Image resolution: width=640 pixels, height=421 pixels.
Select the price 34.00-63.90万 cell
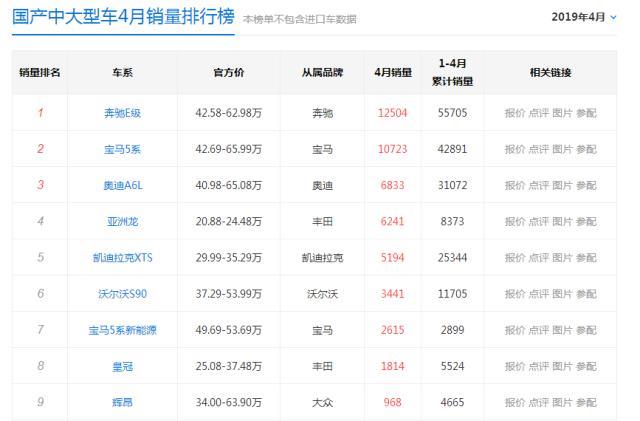tap(229, 402)
